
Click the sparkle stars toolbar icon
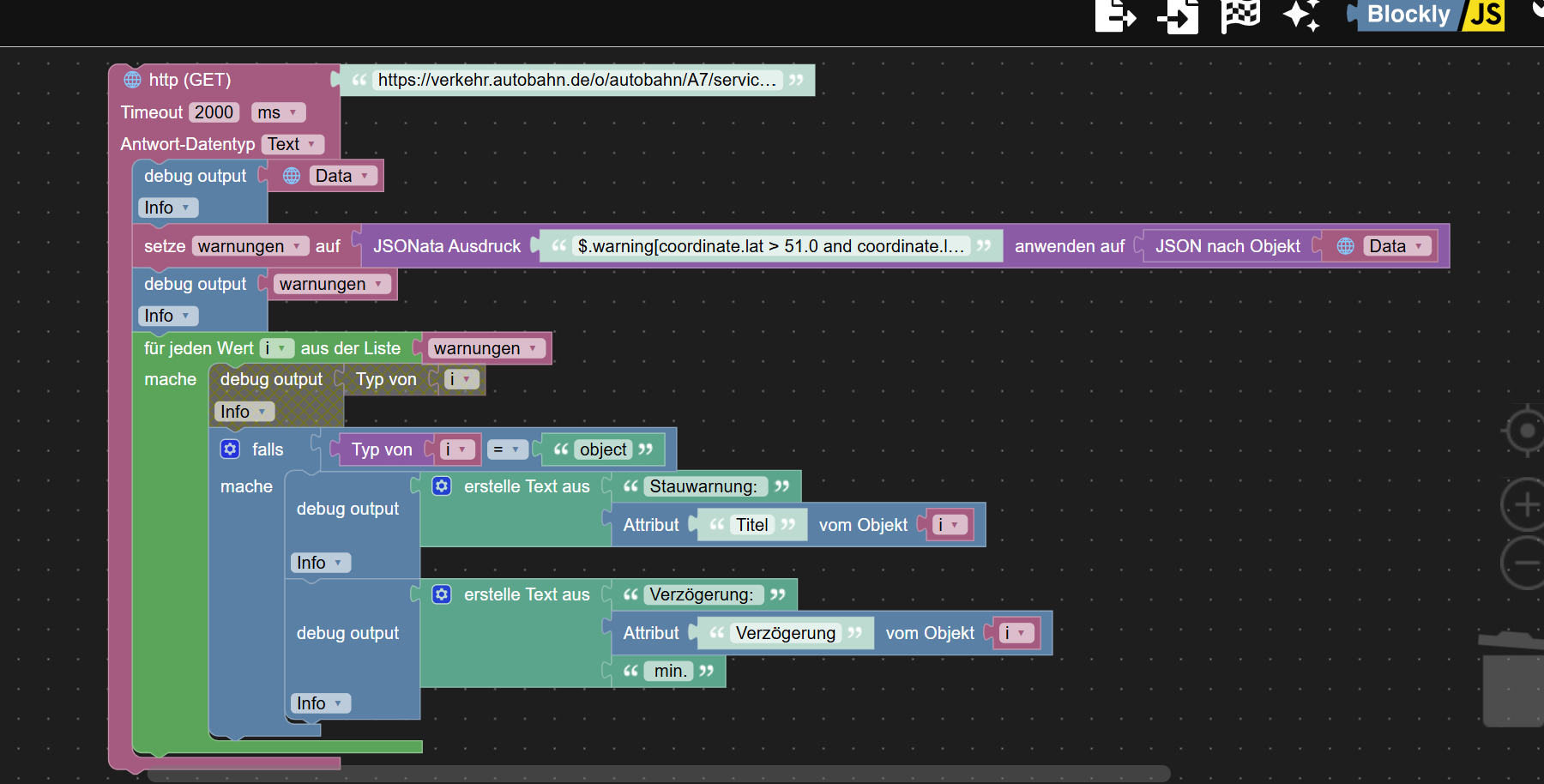[x=1301, y=15]
